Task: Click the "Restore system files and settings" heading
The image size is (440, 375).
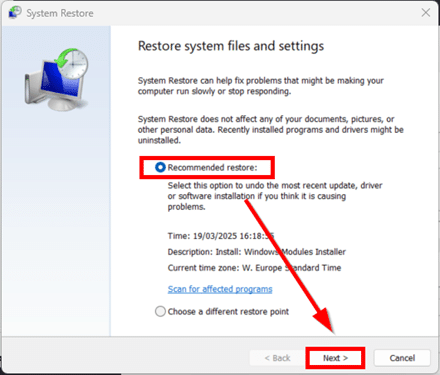Action: tap(231, 46)
